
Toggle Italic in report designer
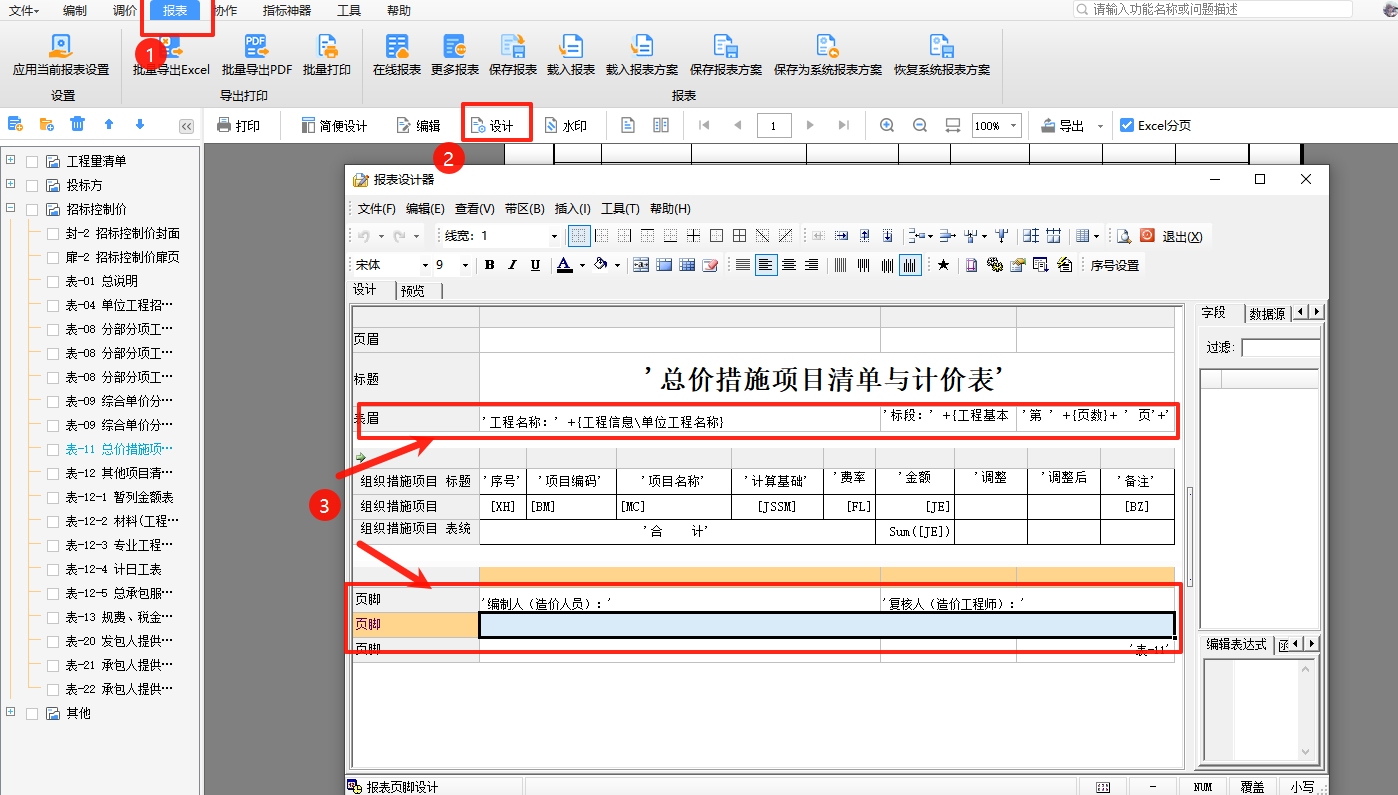coord(513,265)
